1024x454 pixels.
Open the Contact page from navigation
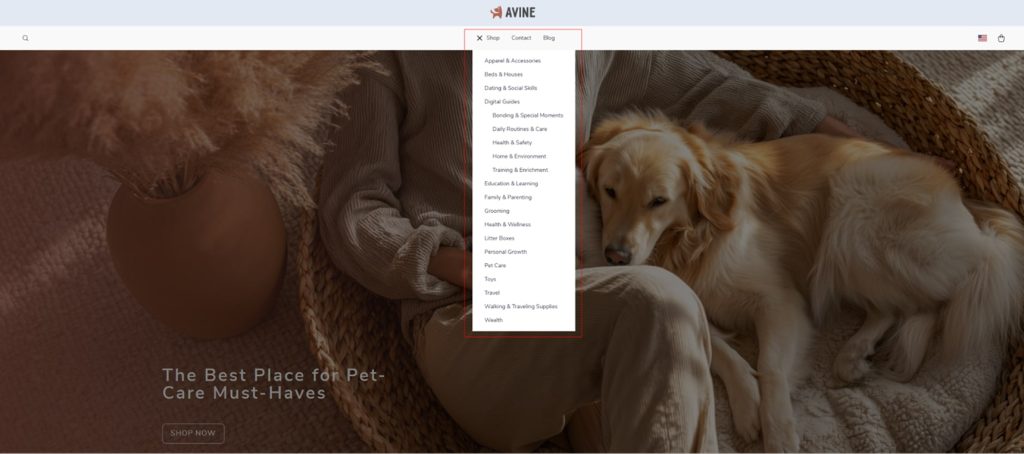521,38
